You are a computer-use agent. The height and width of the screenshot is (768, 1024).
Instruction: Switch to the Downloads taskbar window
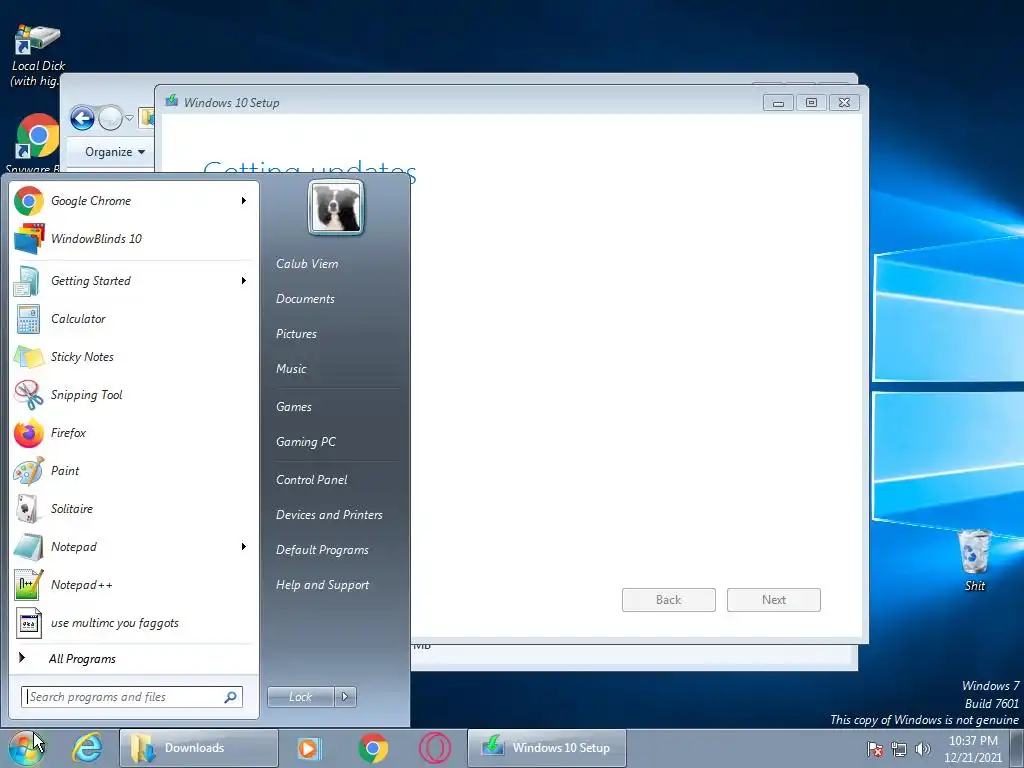click(x=199, y=748)
